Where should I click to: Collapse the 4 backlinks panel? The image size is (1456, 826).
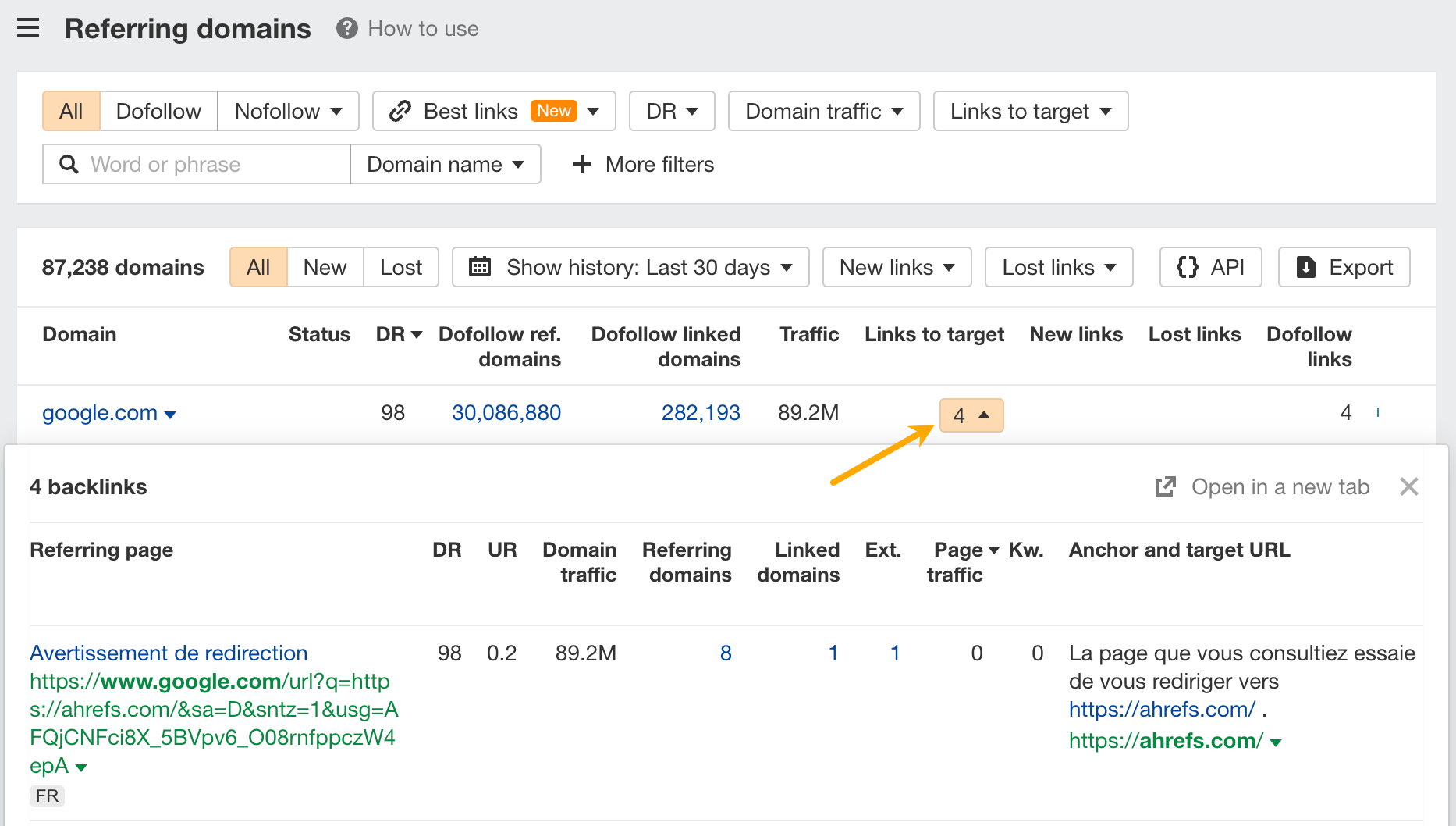coord(1409,486)
